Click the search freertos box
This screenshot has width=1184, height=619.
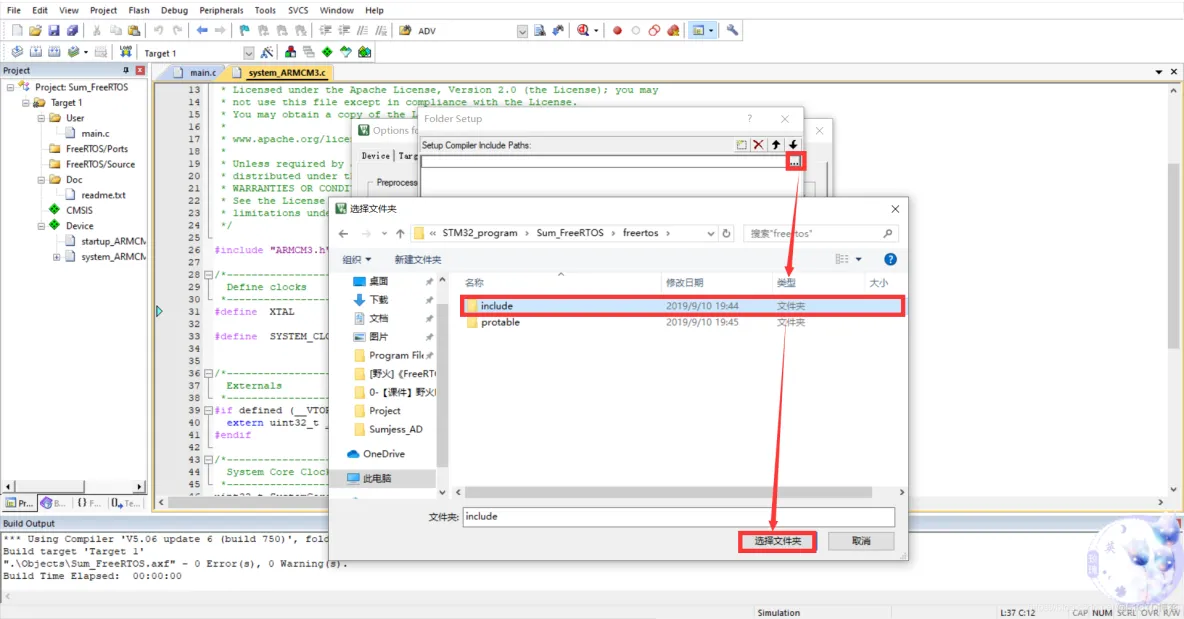click(820, 233)
